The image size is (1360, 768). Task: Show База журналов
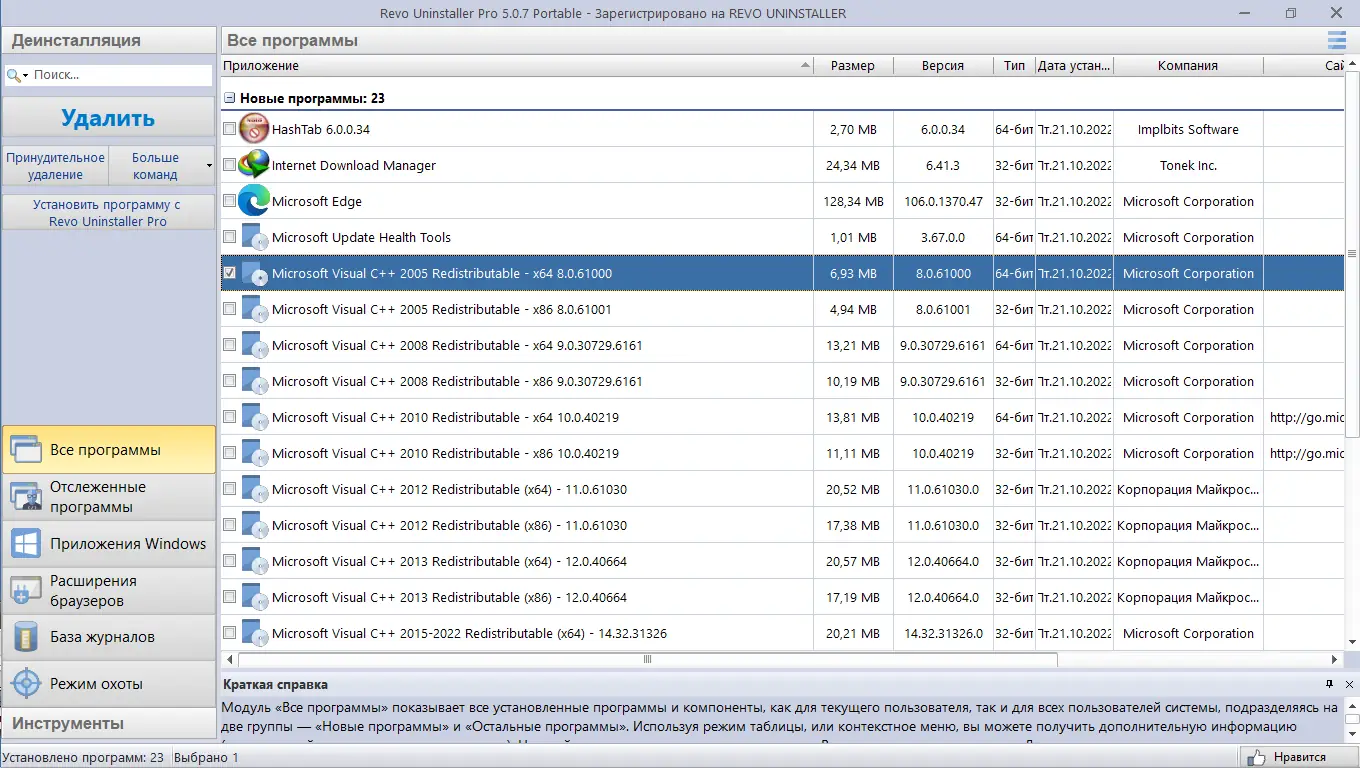pyautogui.click(x=108, y=637)
